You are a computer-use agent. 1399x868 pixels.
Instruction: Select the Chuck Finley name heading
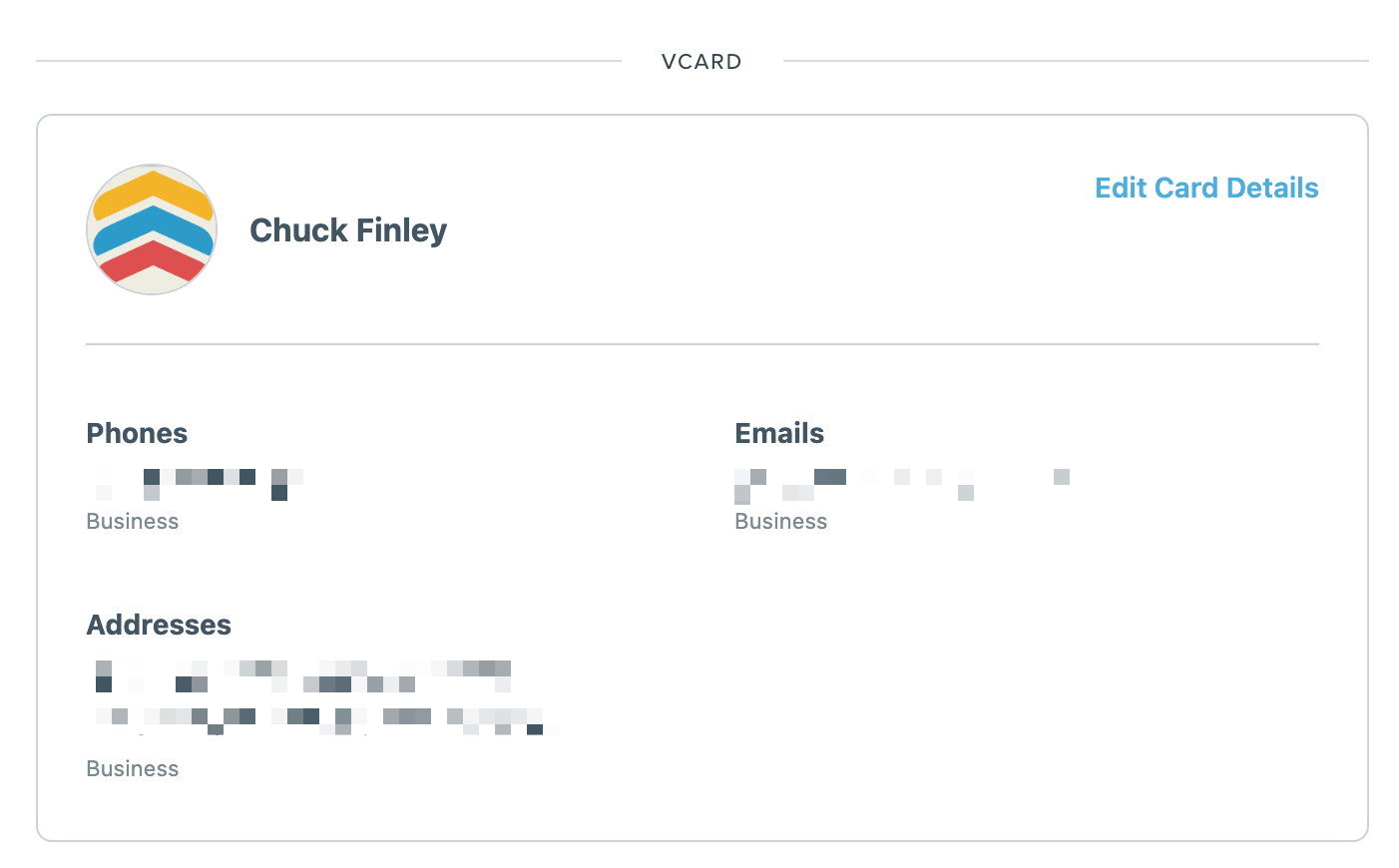click(348, 230)
